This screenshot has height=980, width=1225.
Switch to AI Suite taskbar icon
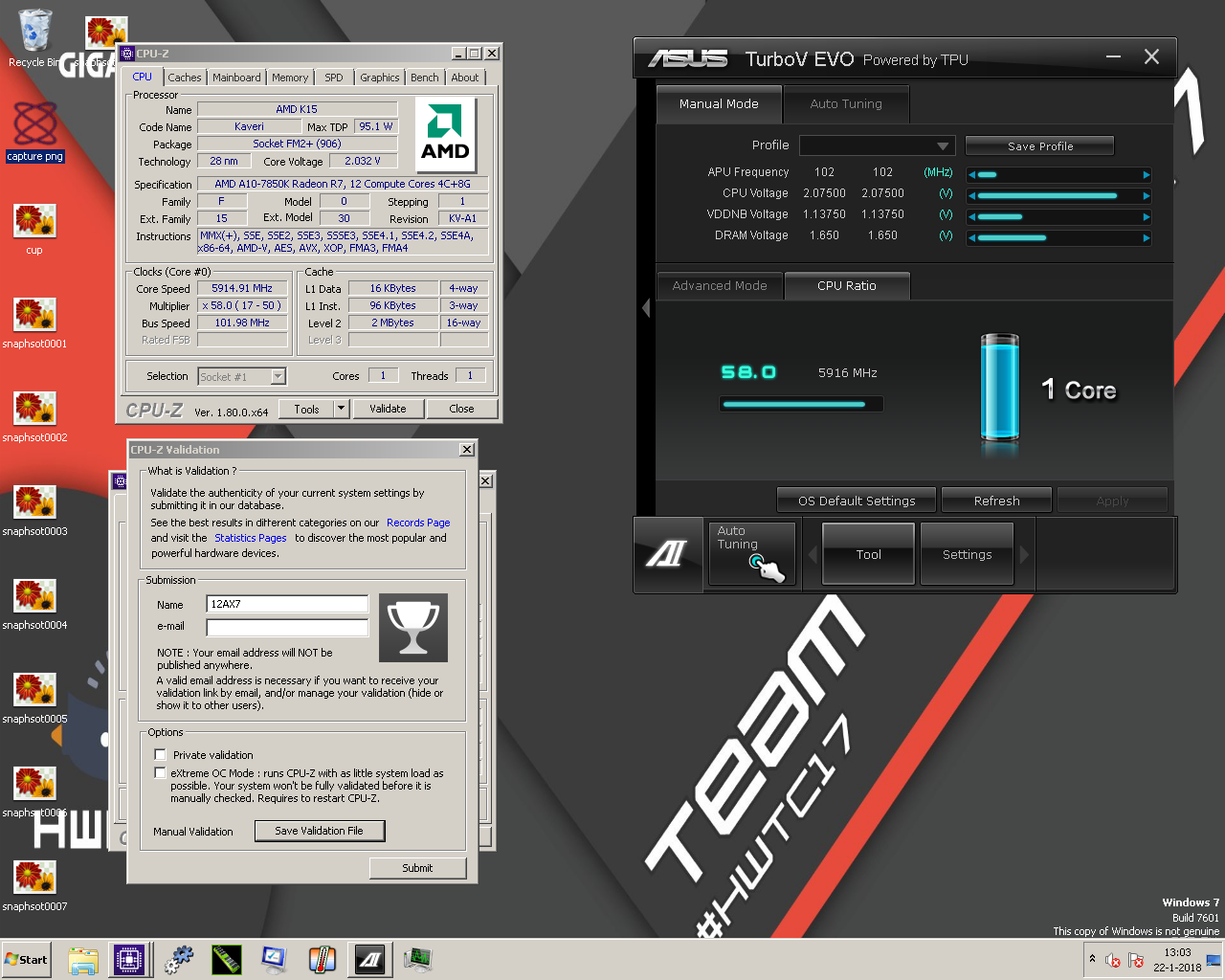point(370,960)
